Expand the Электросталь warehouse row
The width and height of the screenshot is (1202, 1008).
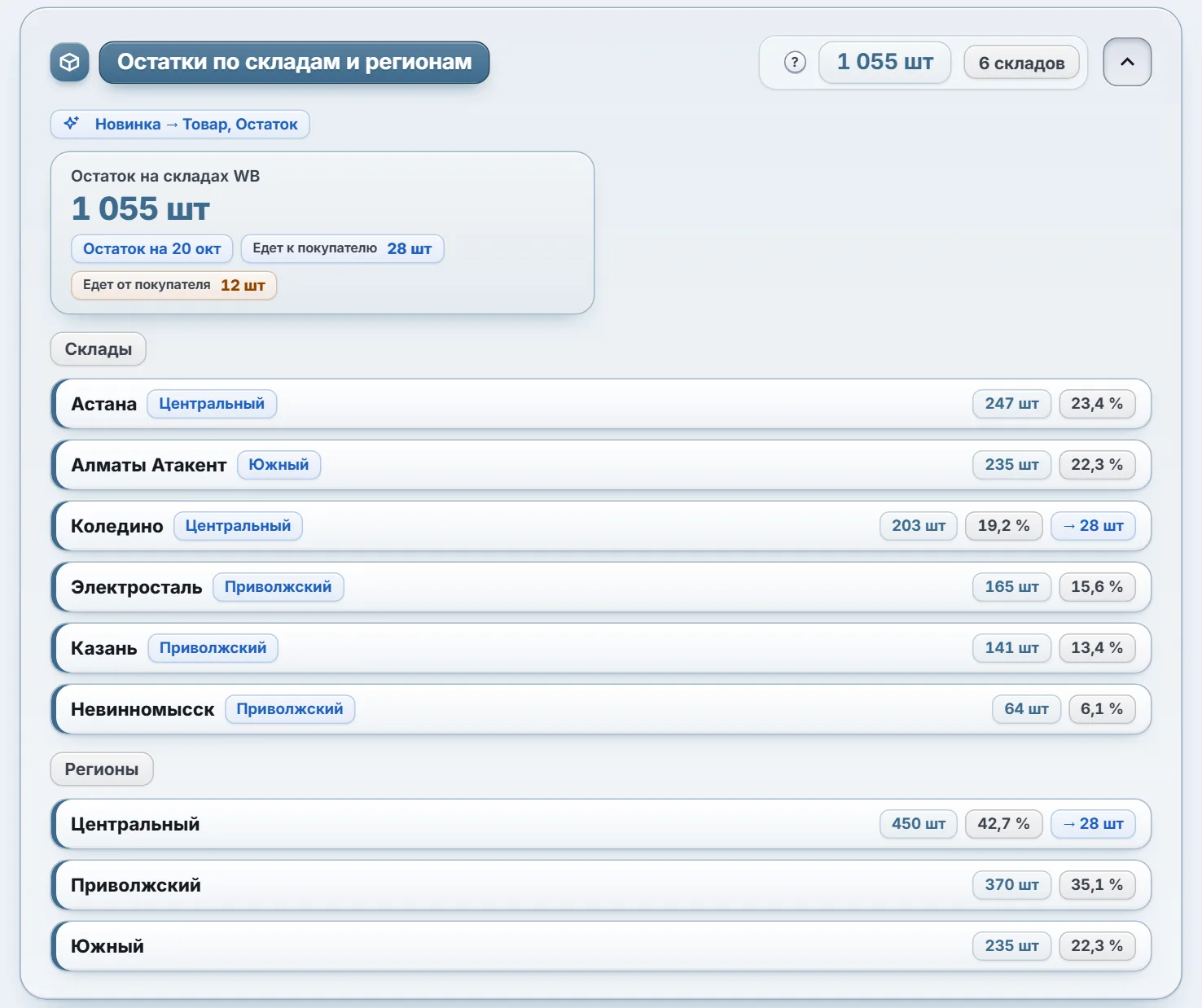(x=601, y=587)
